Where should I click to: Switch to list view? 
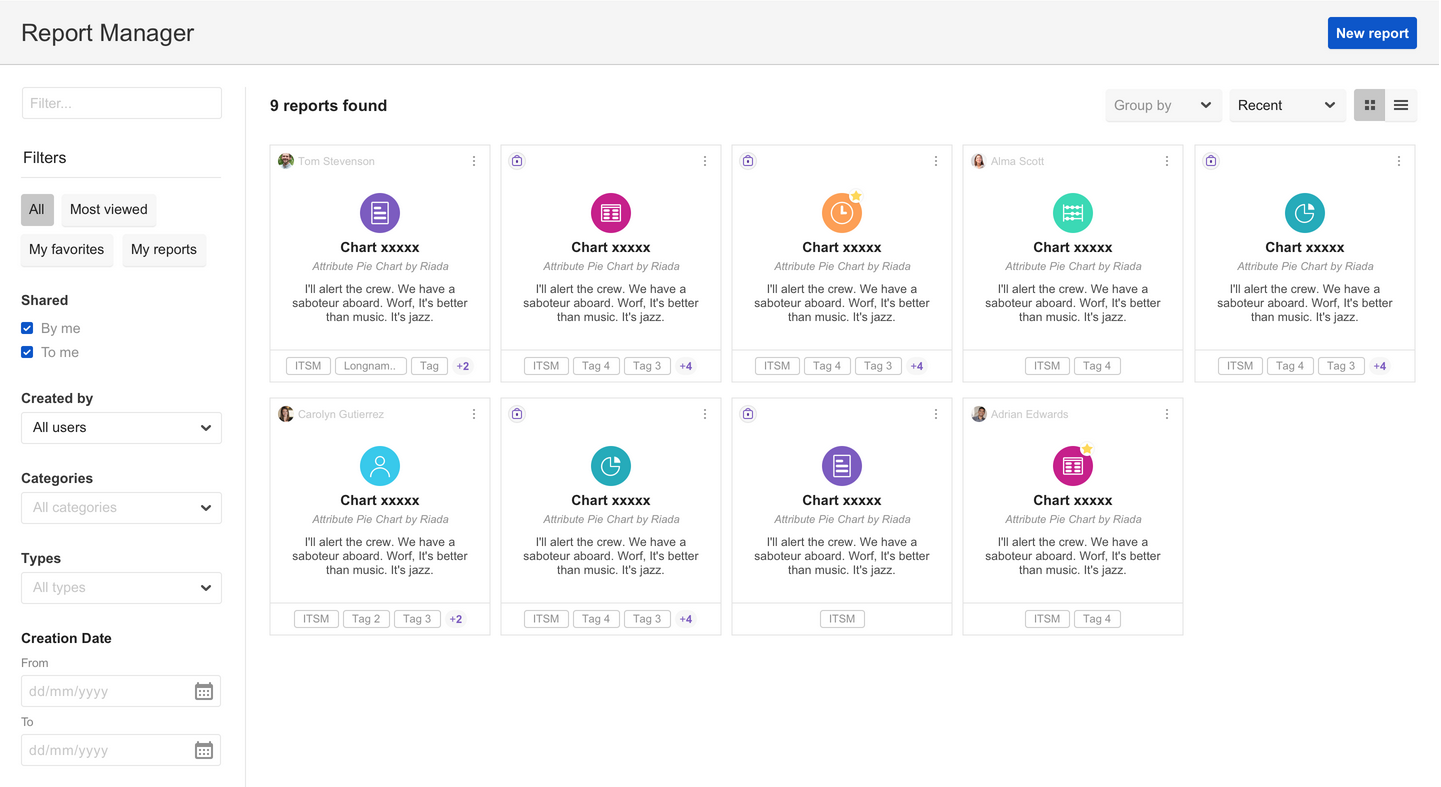(x=1401, y=105)
